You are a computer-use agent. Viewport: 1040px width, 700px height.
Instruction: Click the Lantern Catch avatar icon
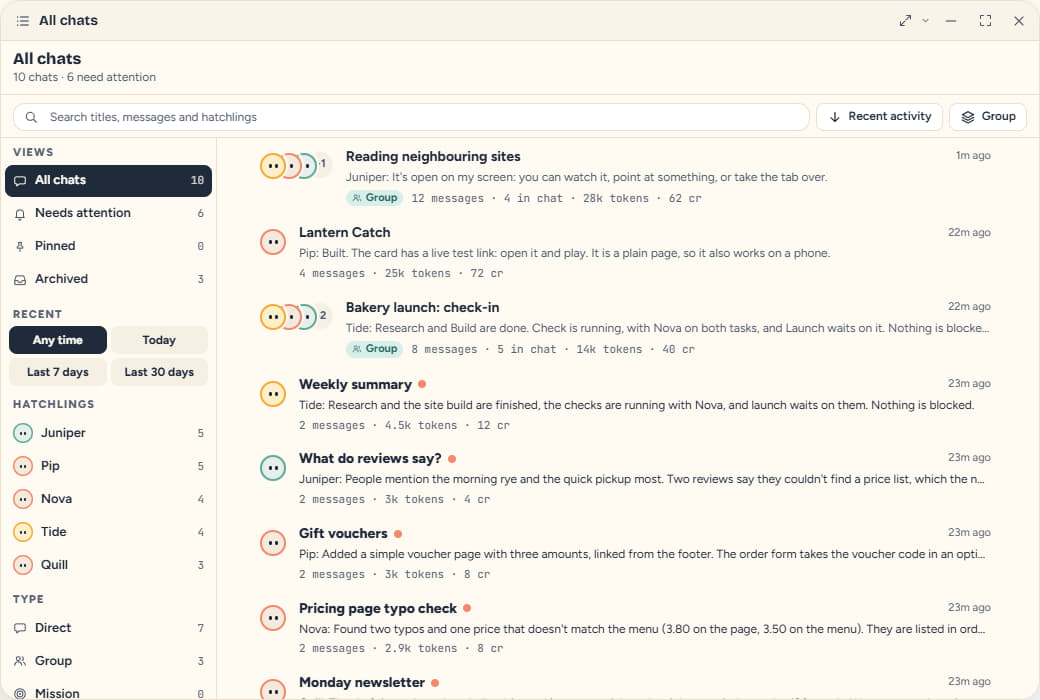pos(273,242)
